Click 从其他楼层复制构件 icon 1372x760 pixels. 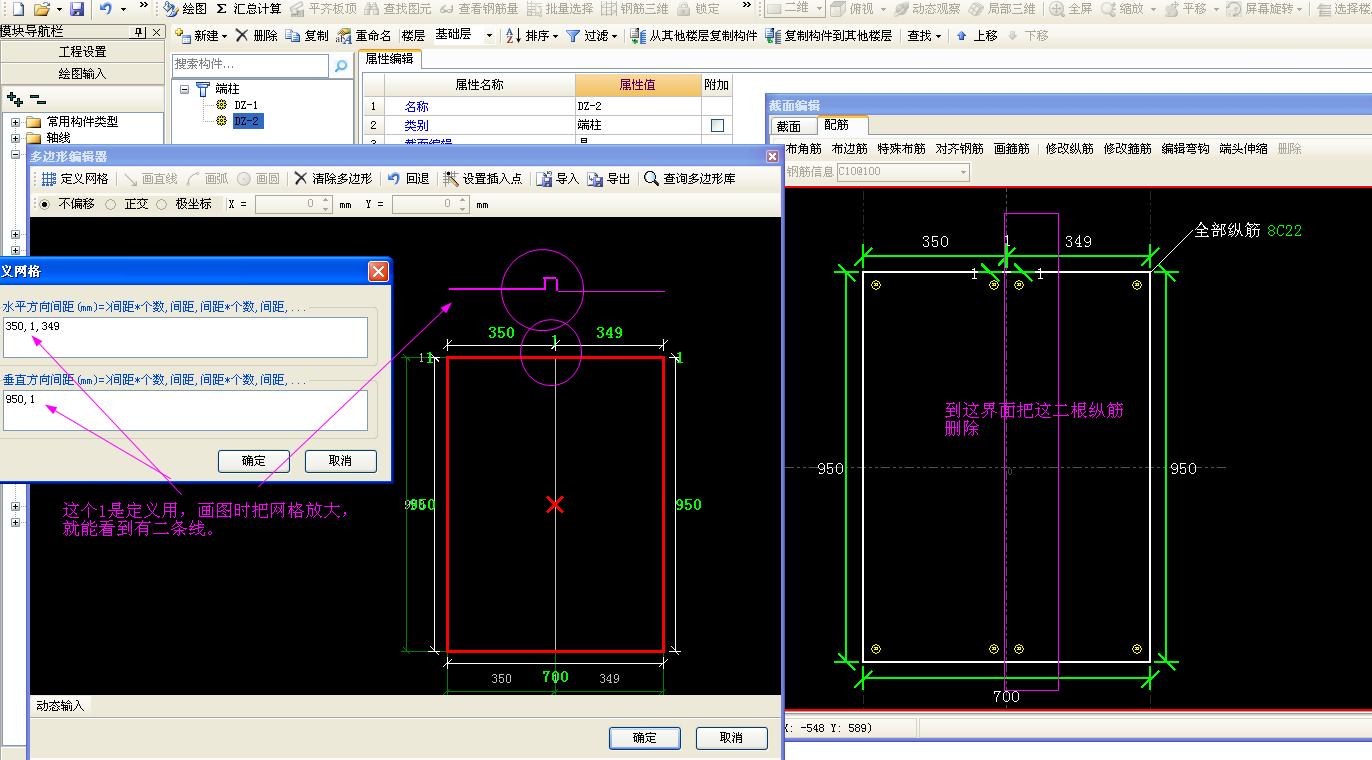tap(693, 35)
